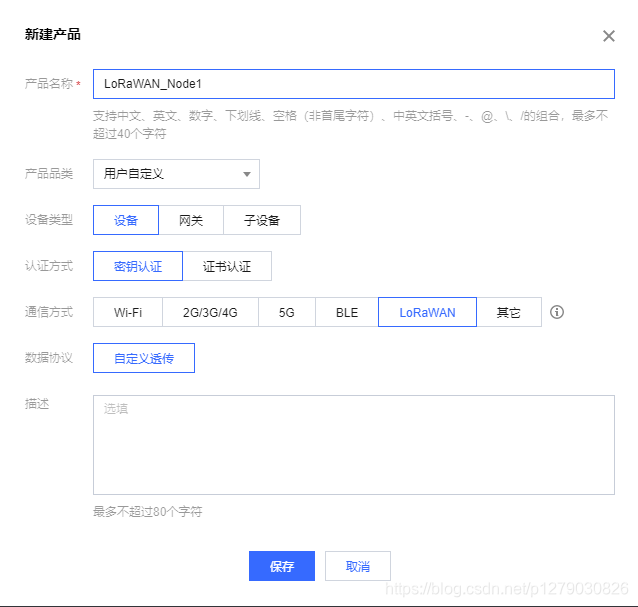The width and height of the screenshot is (638, 607).
Task: Click the 认证方式 label
Action: pyautogui.click(x=49, y=266)
